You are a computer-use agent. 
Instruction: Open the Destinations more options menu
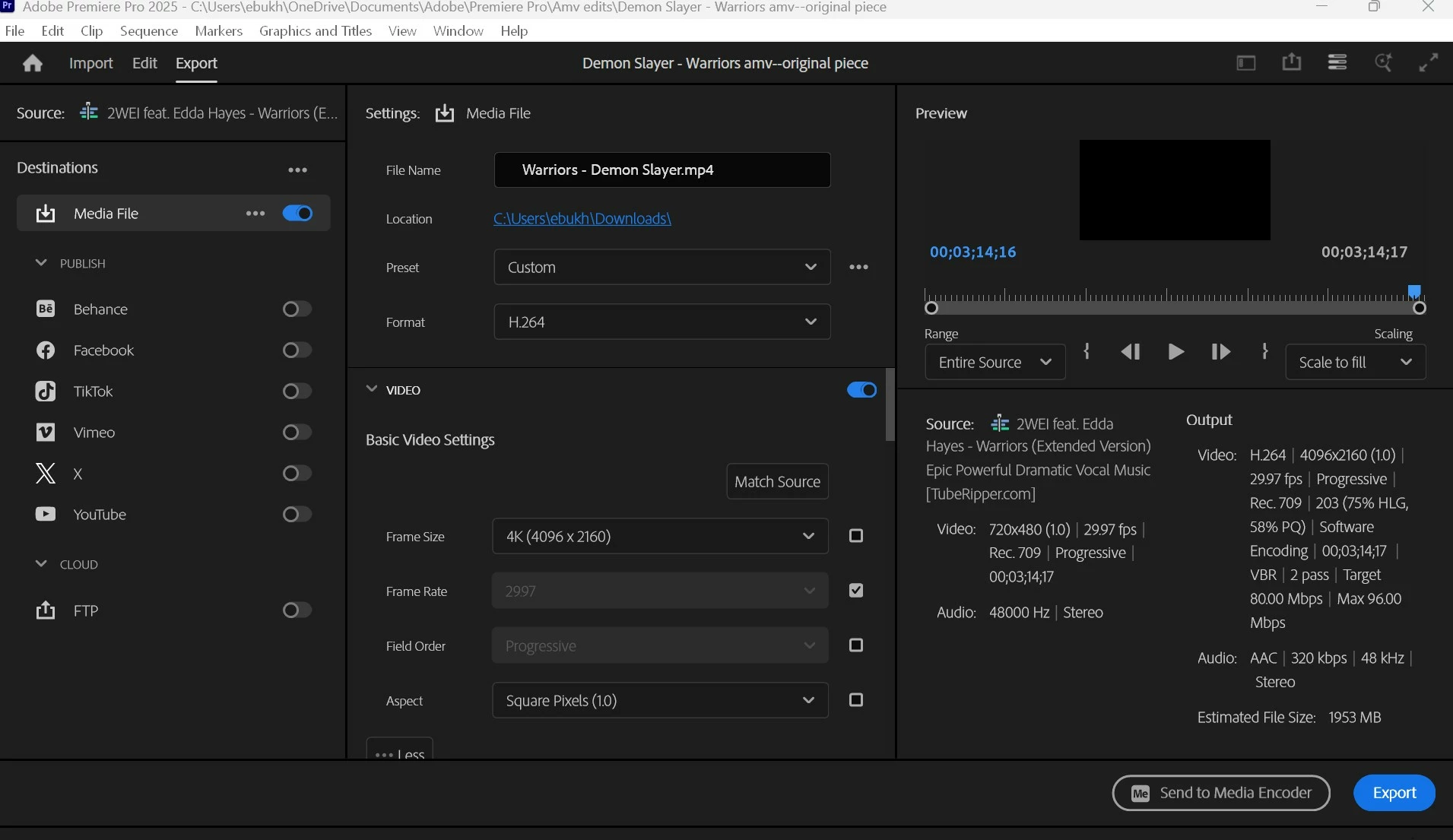298,170
